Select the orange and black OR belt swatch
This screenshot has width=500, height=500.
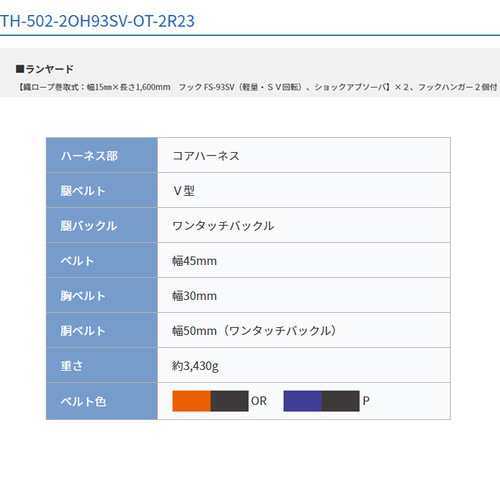pos(210,401)
